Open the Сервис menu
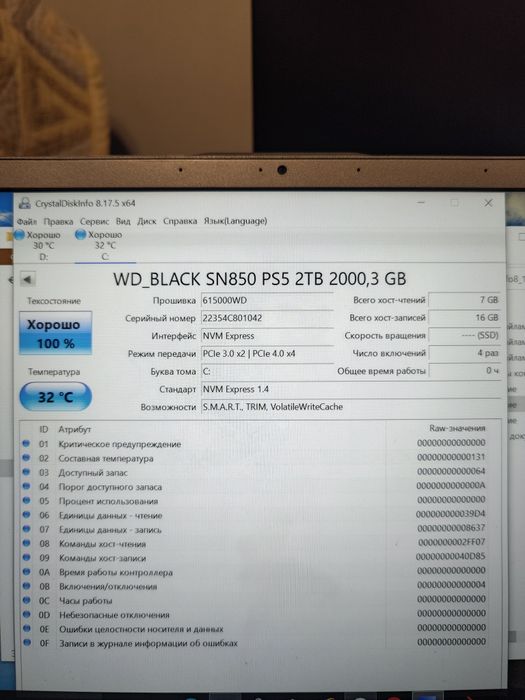 [94, 221]
